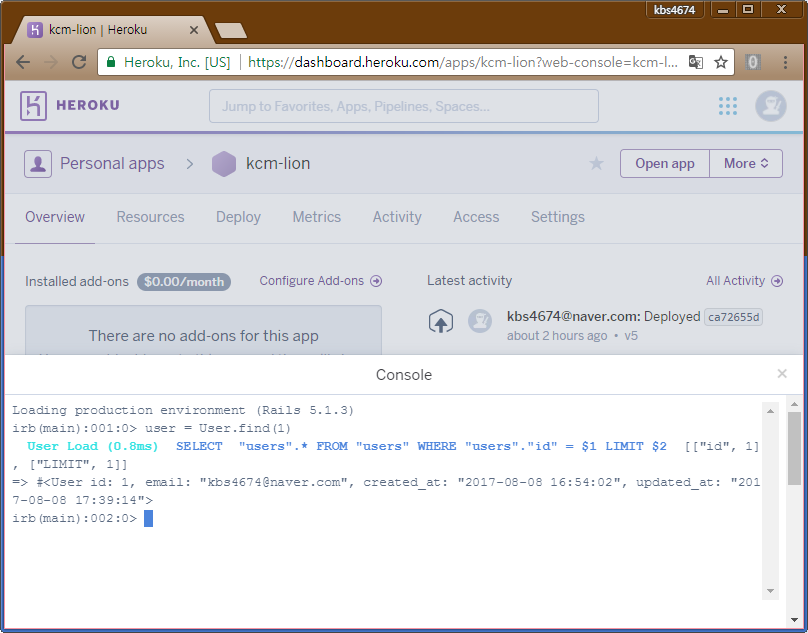Click the deployer avatar in Latest activity

(480, 321)
